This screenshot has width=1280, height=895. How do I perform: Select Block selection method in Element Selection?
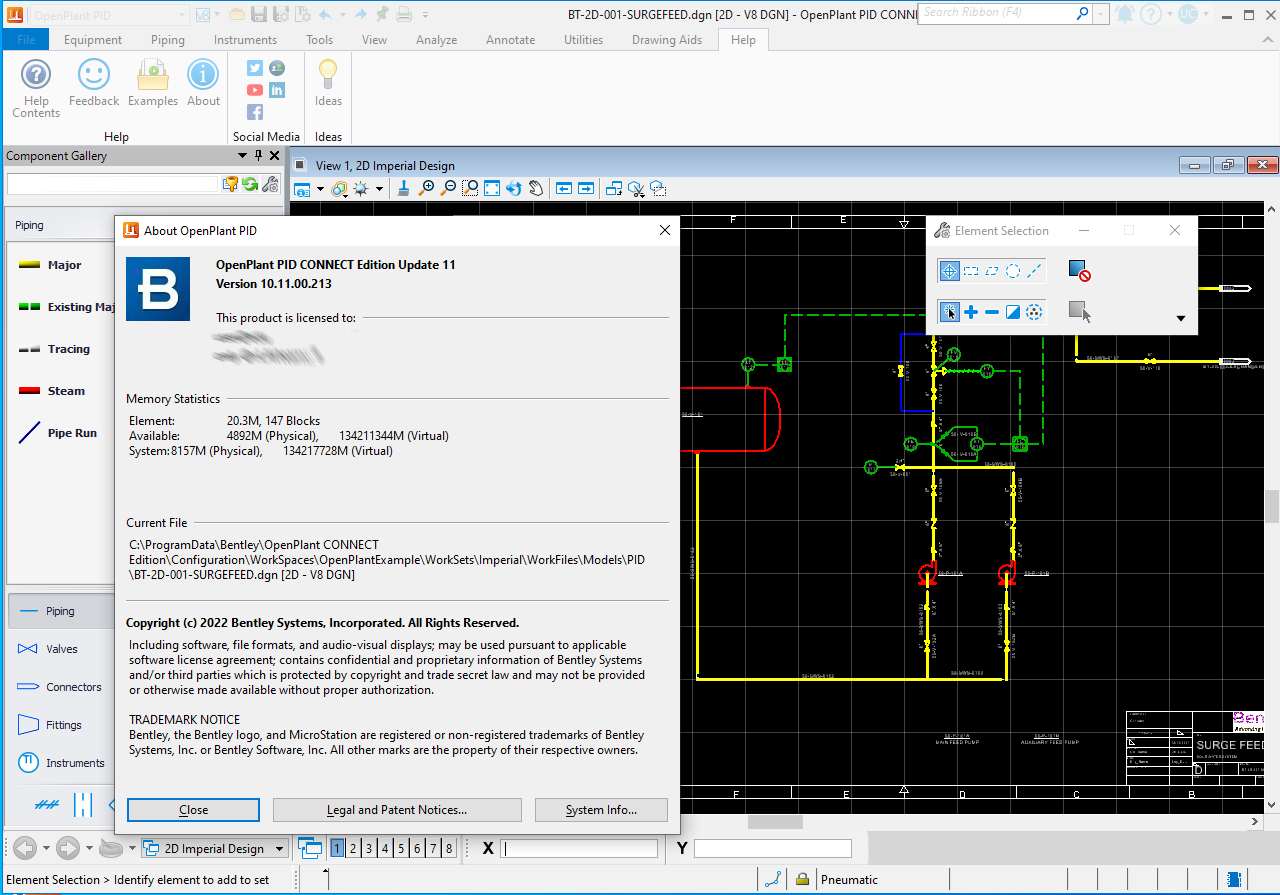[x=971, y=271]
